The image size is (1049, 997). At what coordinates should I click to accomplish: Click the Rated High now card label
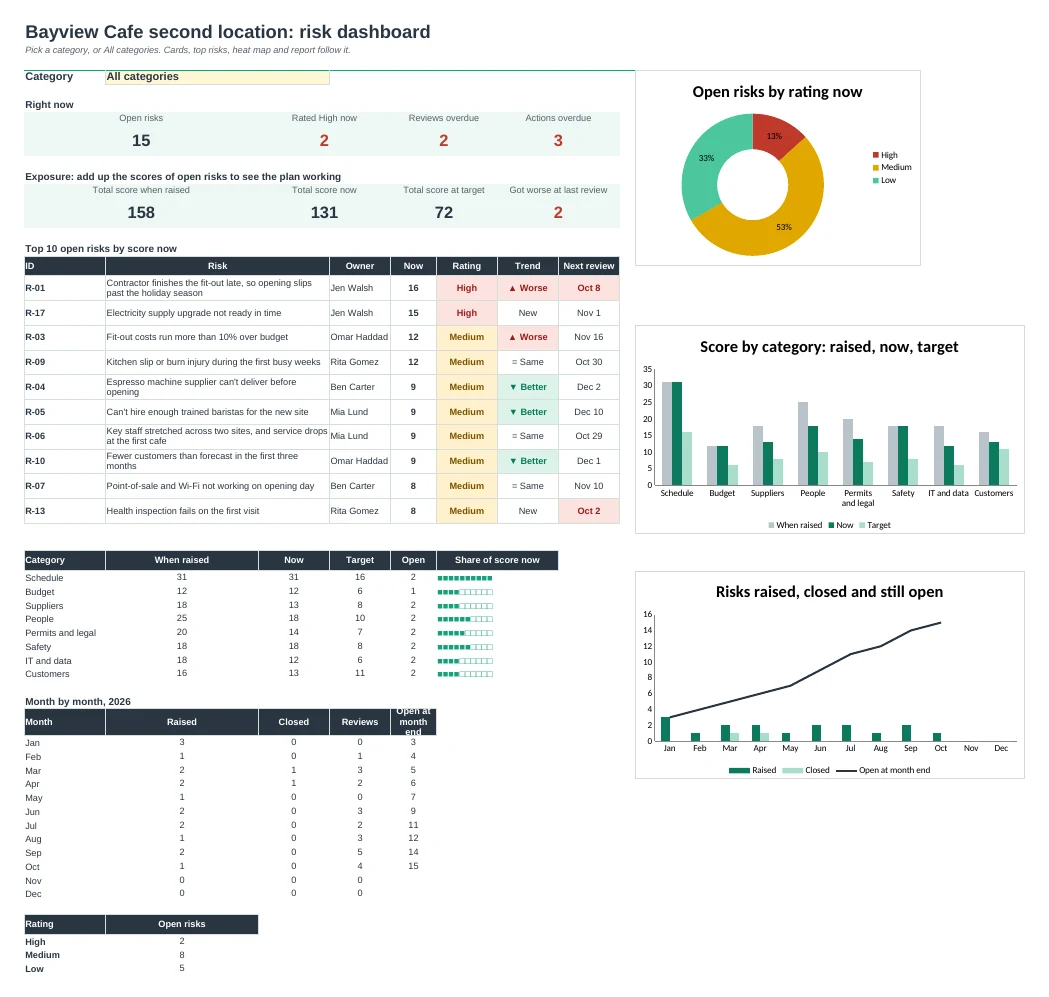[324, 118]
